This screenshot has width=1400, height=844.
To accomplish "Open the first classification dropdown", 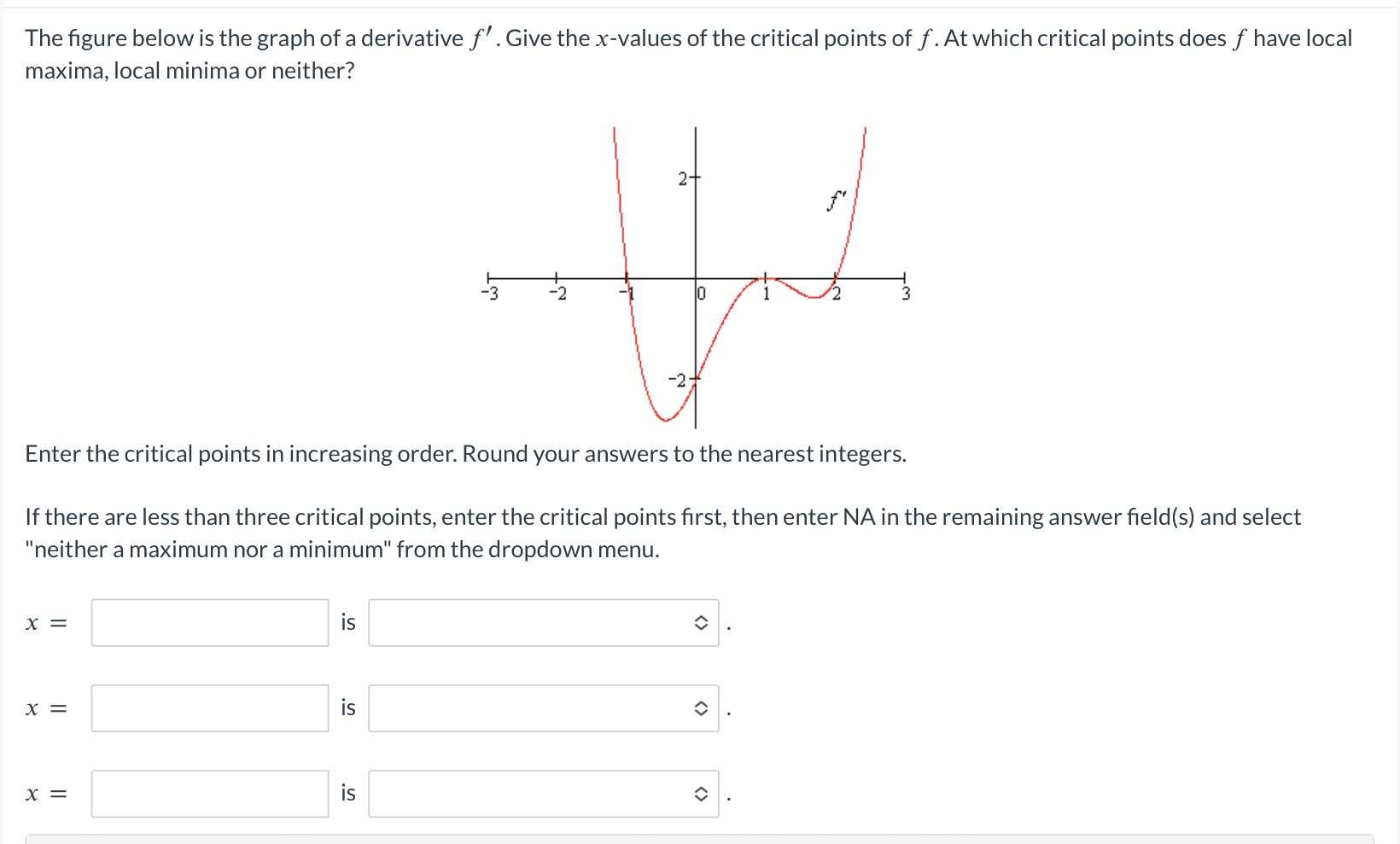I will coord(543,623).
